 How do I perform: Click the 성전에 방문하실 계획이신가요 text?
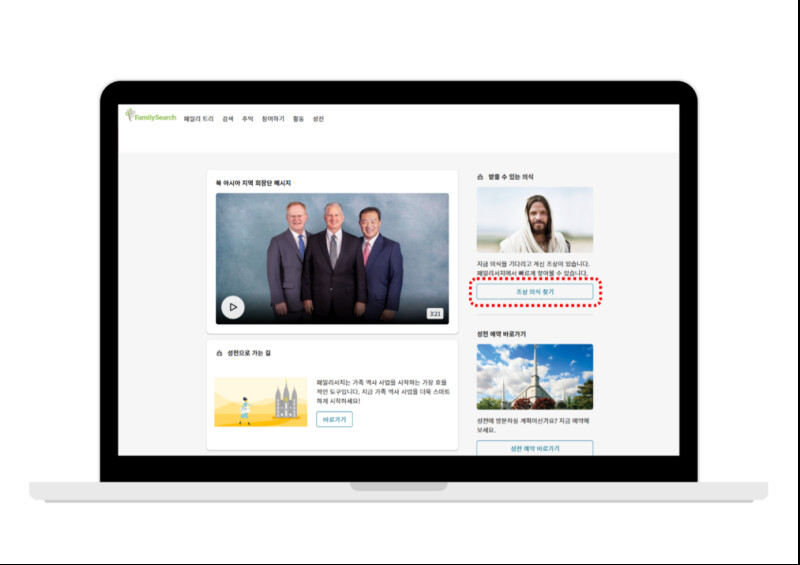click(x=533, y=425)
